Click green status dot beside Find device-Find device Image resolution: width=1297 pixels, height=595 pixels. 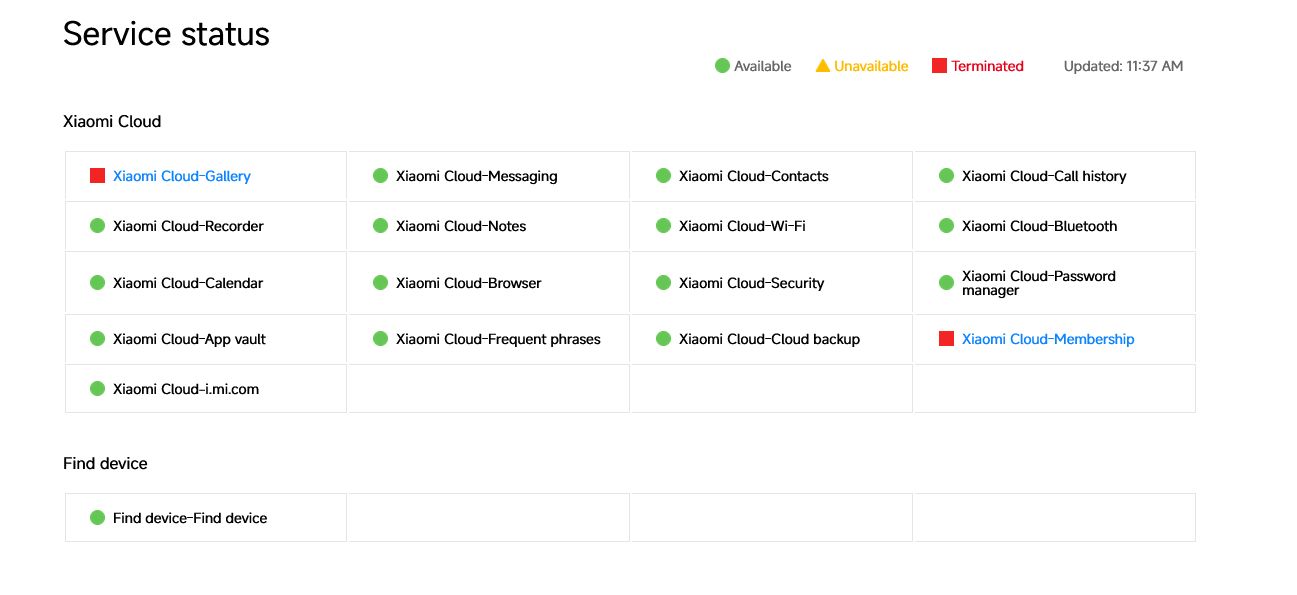coord(97,518)
